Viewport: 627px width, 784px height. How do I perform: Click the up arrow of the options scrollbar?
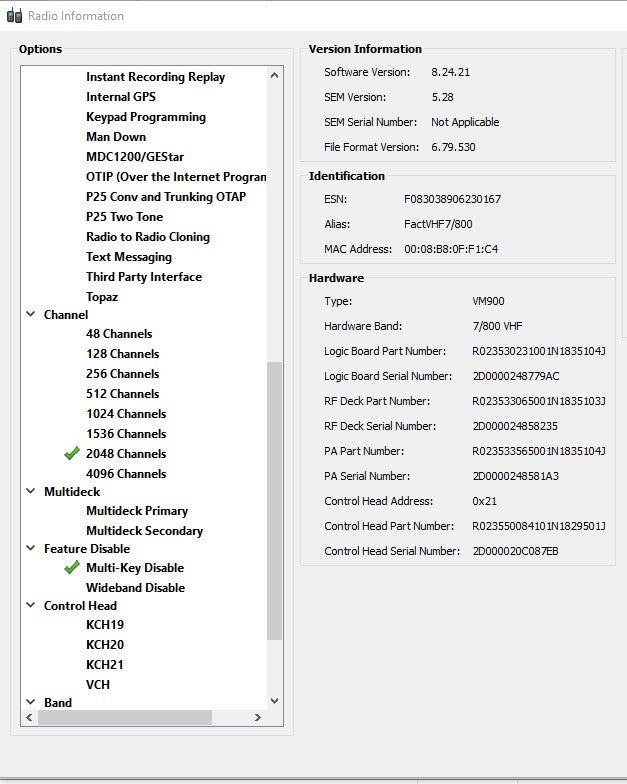tap(274, 76)
